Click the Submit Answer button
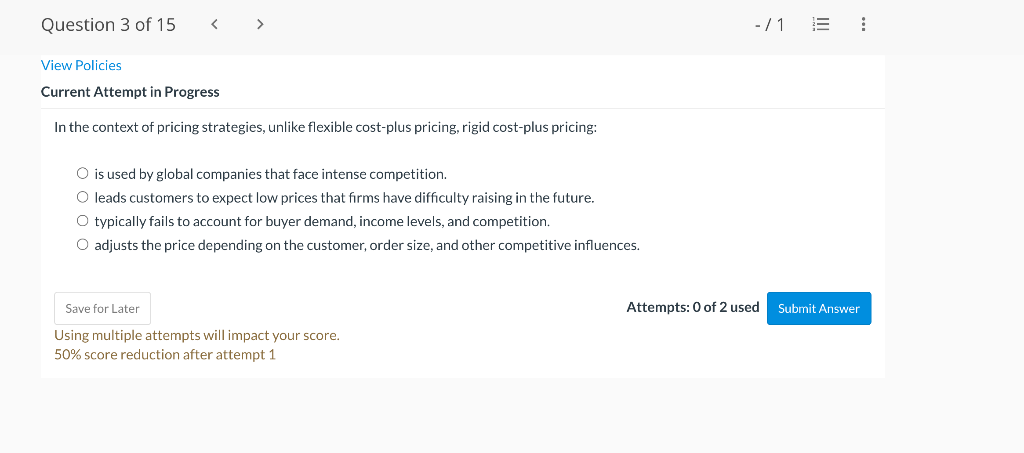1024x453 pixels. click(x=819, y=308)
